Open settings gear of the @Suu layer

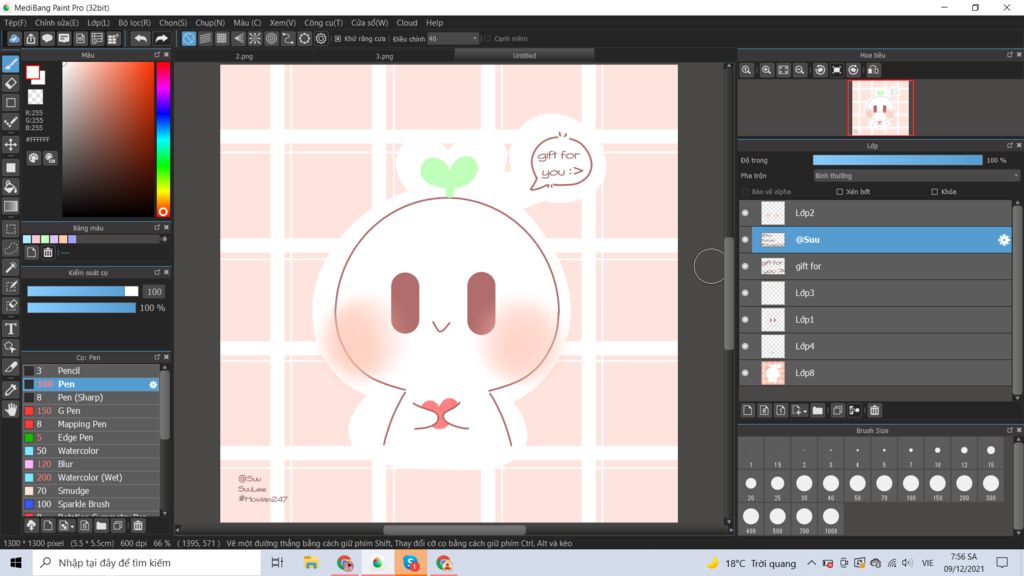(1004, 240)
